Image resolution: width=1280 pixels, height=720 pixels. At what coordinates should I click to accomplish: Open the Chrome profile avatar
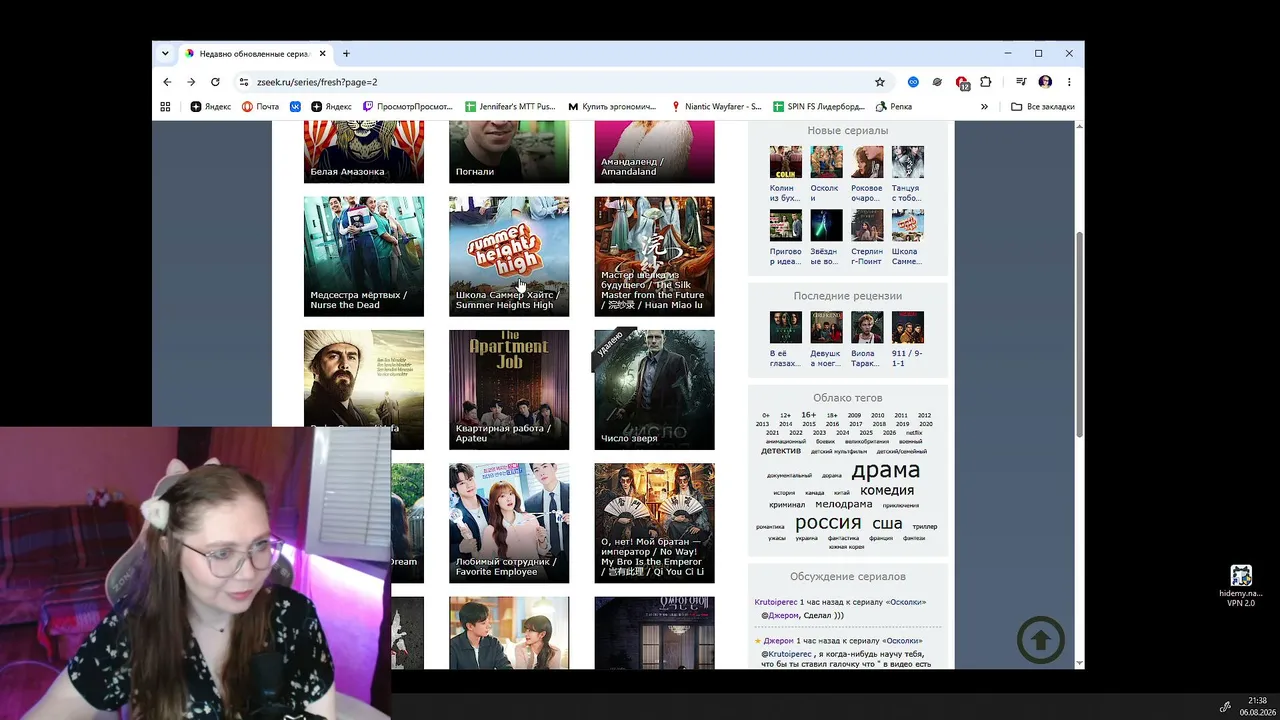1045,82
